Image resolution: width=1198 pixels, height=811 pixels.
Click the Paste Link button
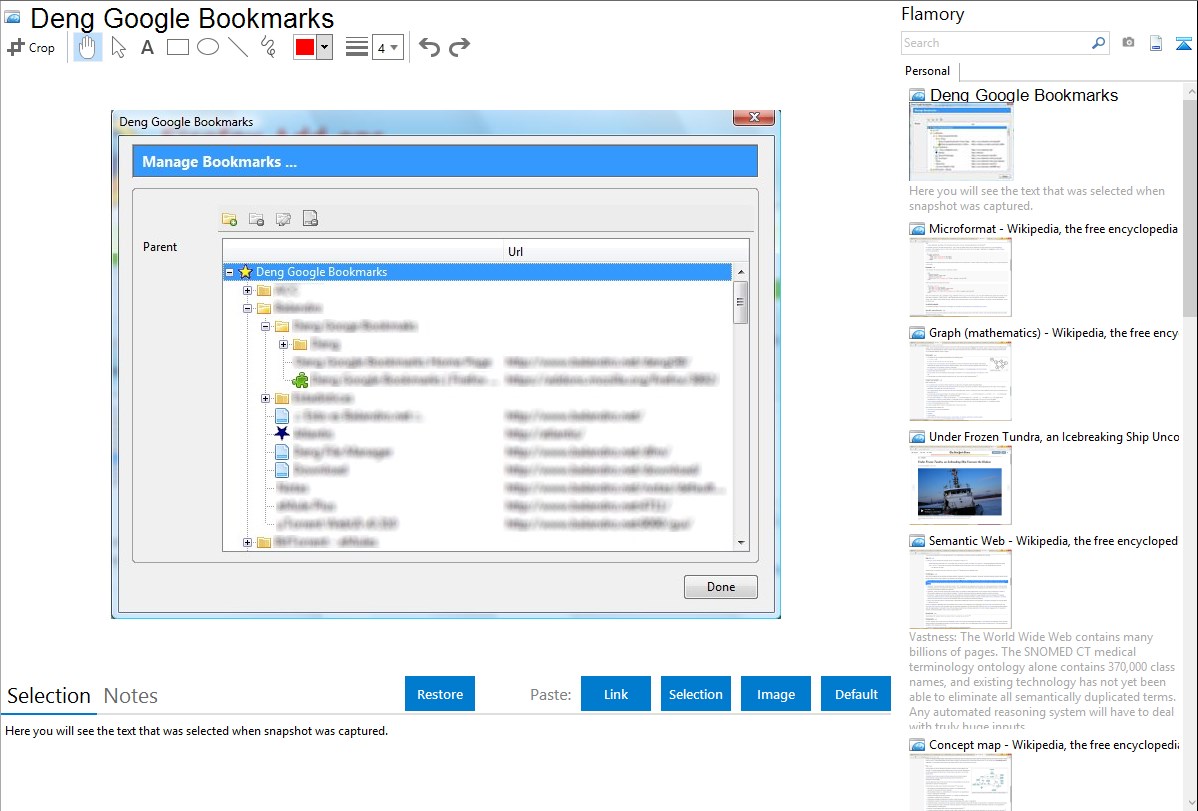point(616,694)
